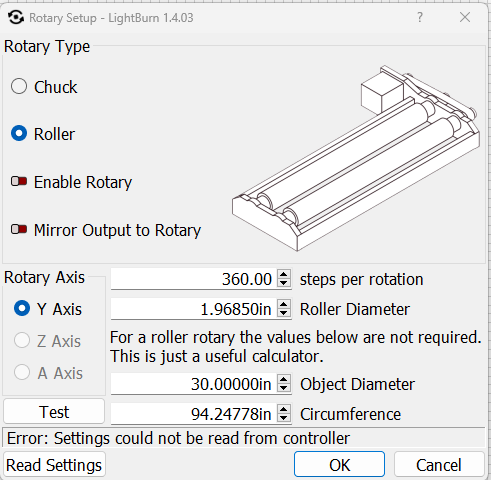Click the 'steps per rotation' label
Screen dimensions: 491x480
click(361, 279)
